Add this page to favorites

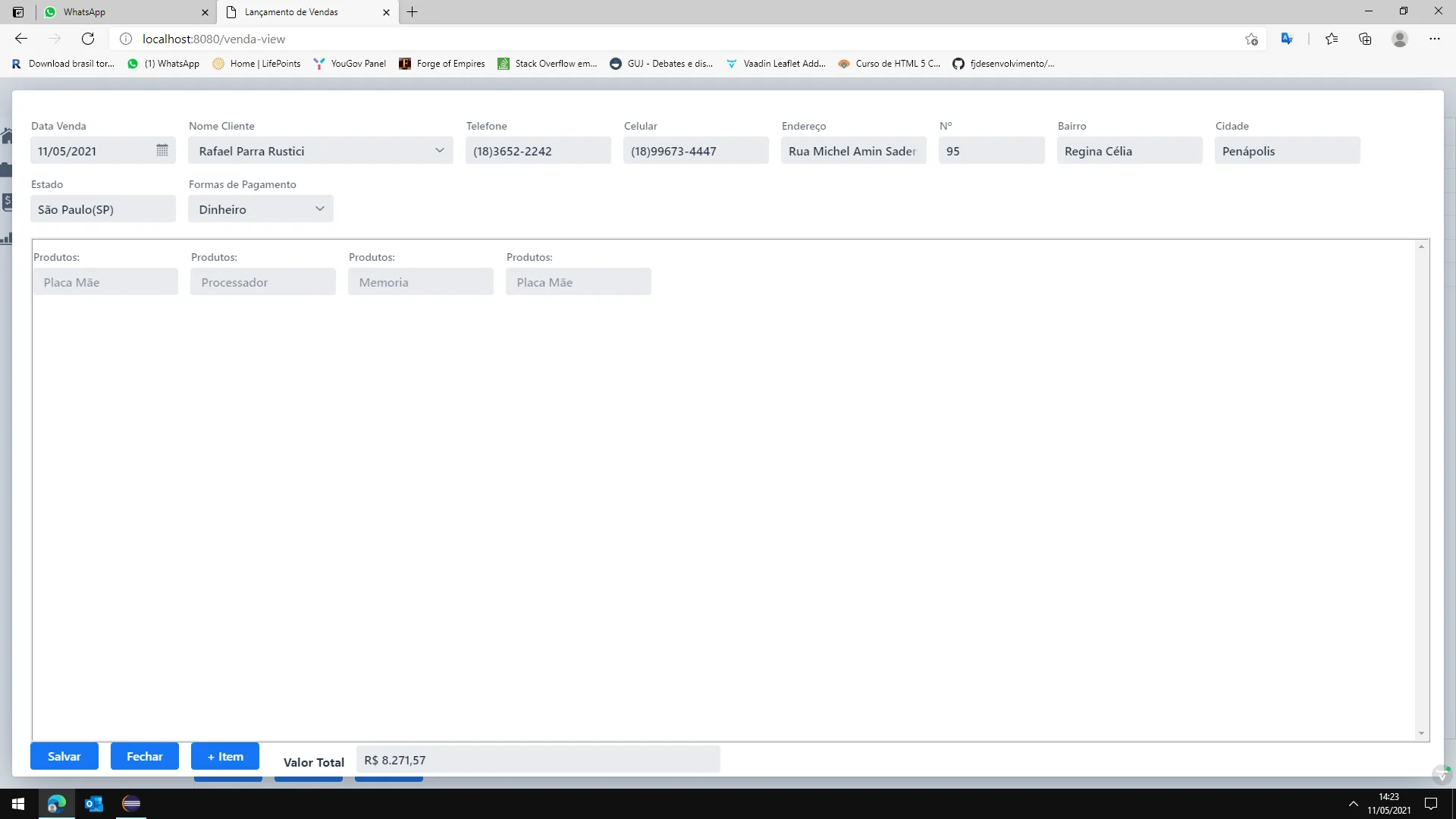click(x=1251, y=39)
